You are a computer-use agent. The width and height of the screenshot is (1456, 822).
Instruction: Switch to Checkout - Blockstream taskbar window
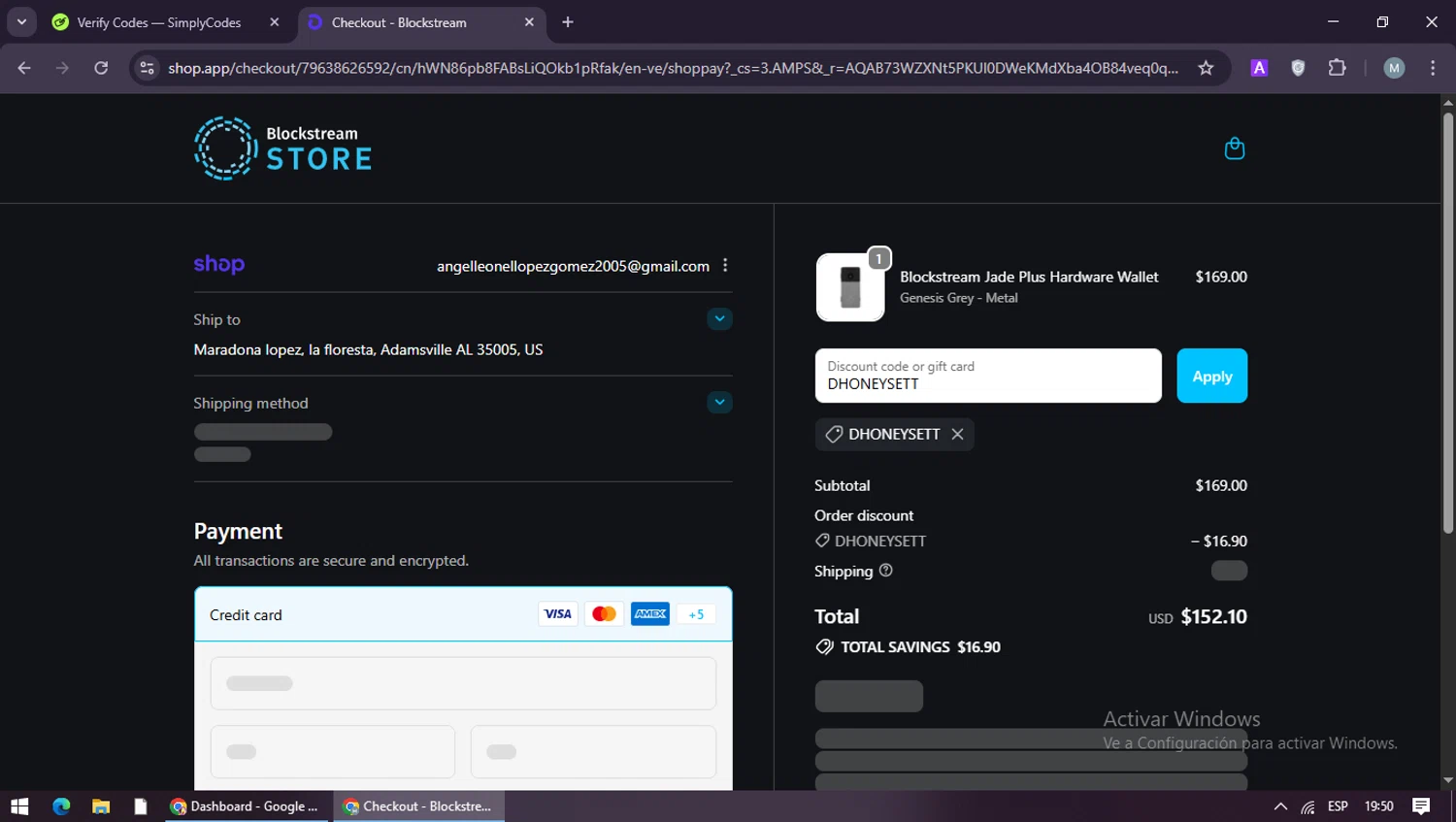coord(419,806)
